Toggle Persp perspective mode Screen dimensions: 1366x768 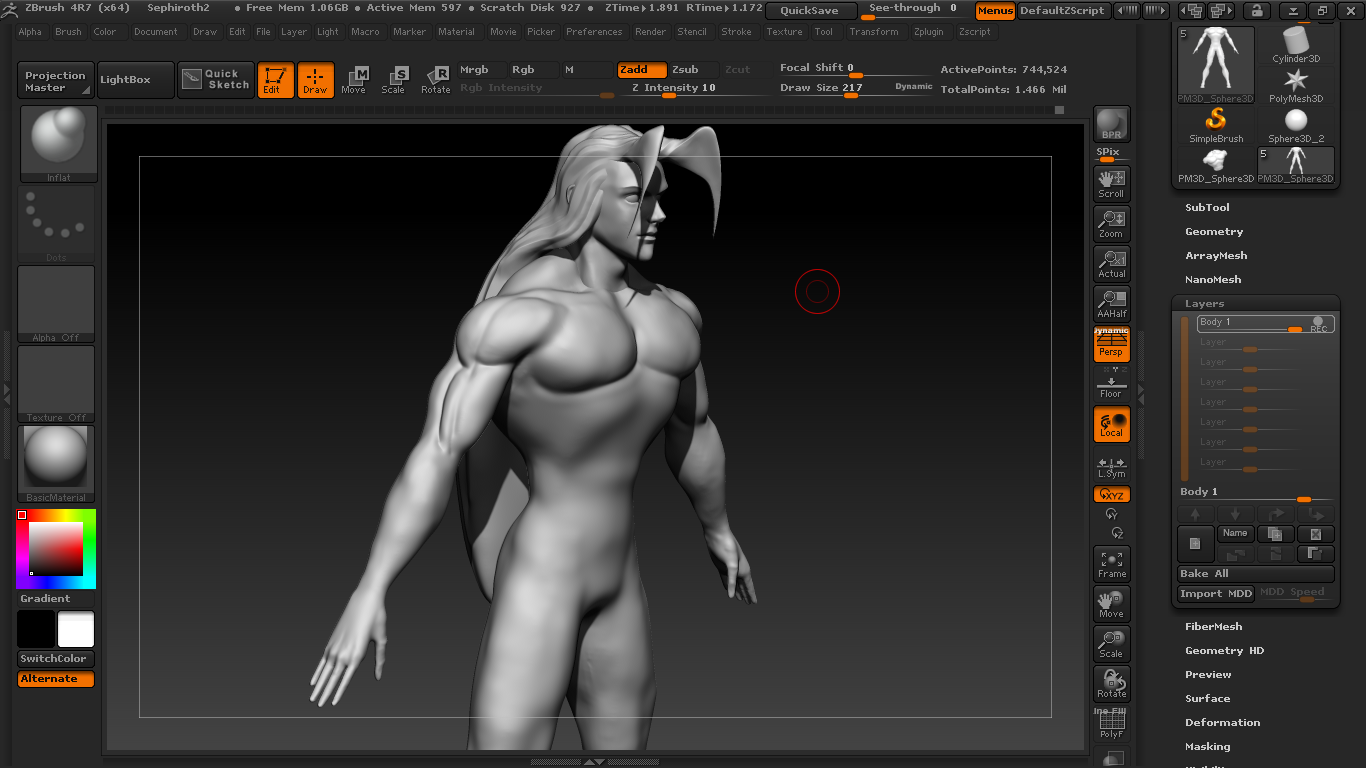(1112, 344)
